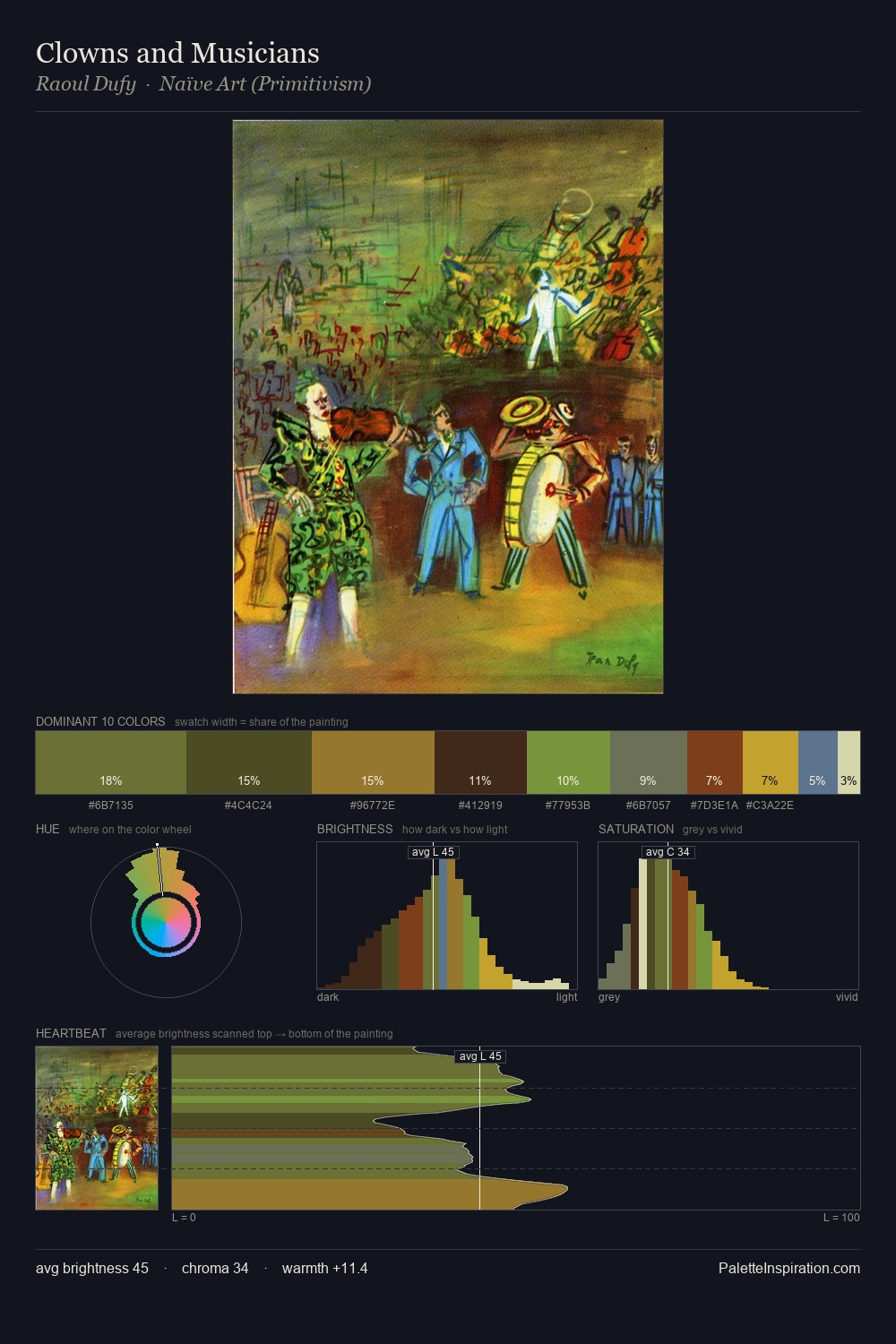This screenshot has height=1344, width=896.
Task: Choose the 11% dark brown swatch
Action: coord(480,762)
